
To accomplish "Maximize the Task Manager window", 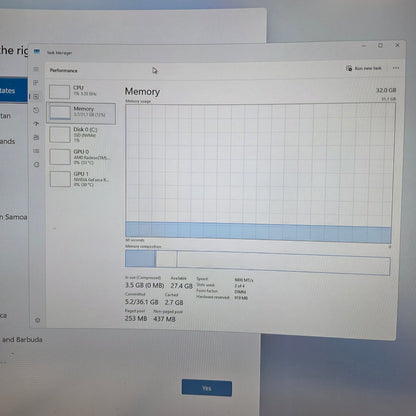I will pos(380,45).
